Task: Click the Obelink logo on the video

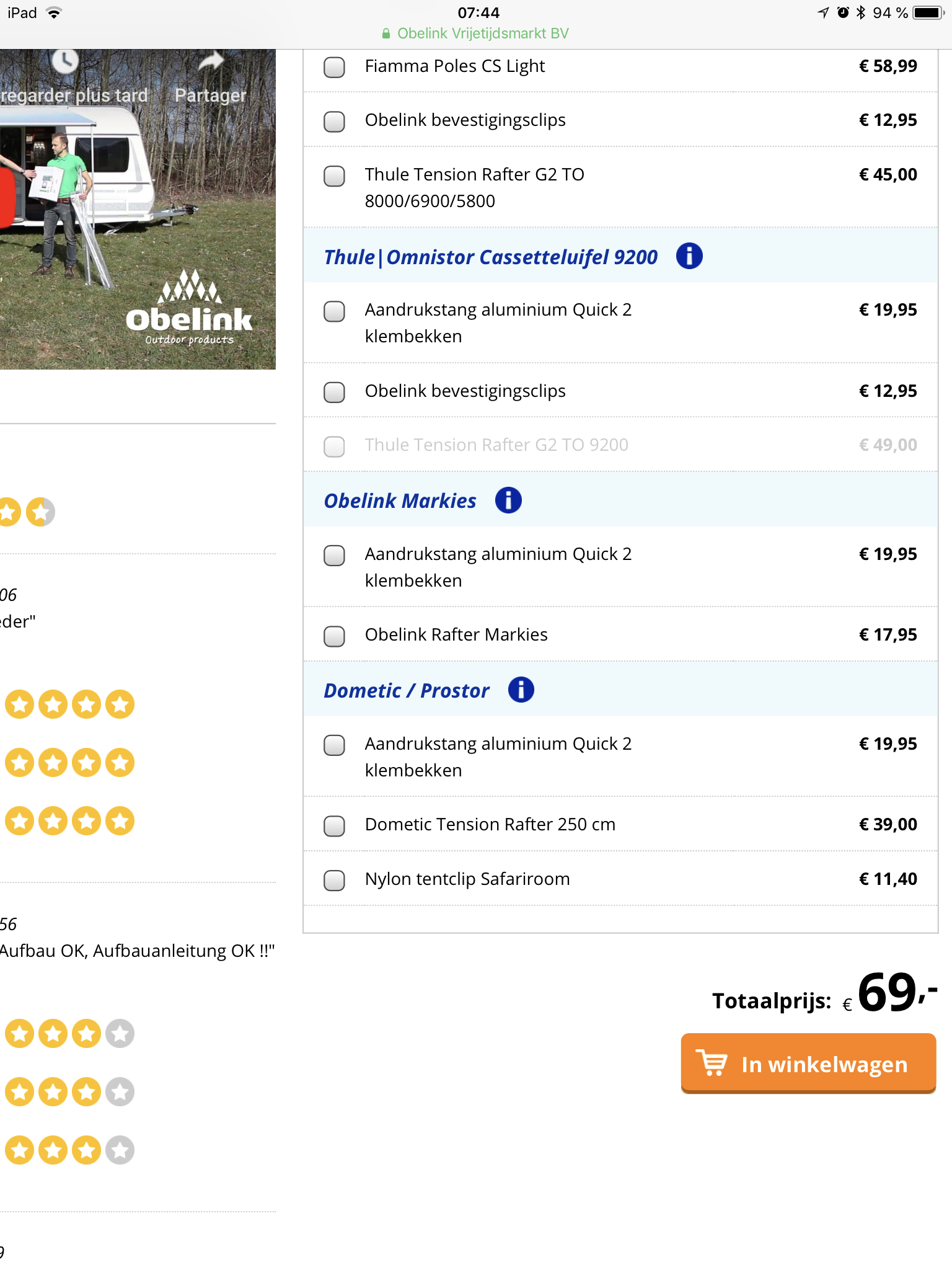Action: click(189, 308)
